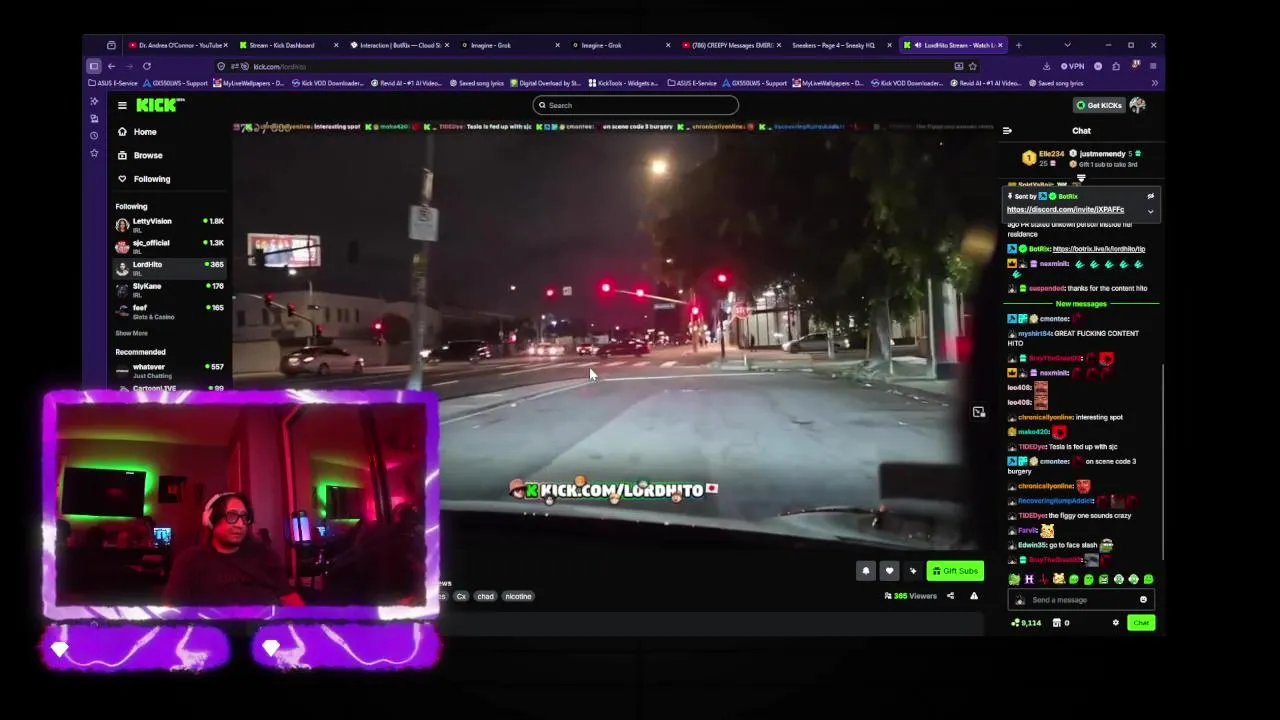Open browser downloads icon

[x=1046, y=66]
